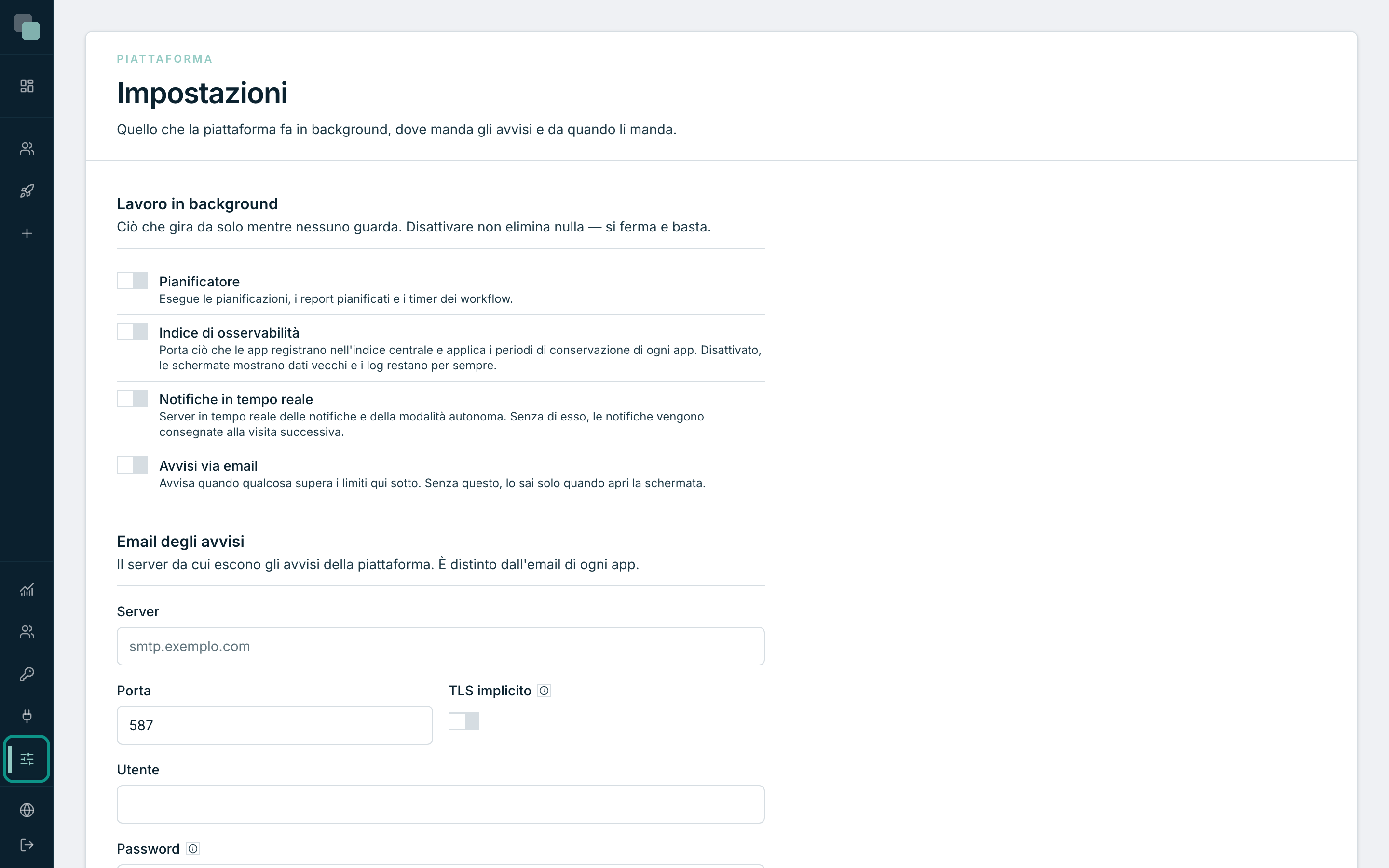
Task: Enable the Avvisi via email switch
Action: click(132, 465)
